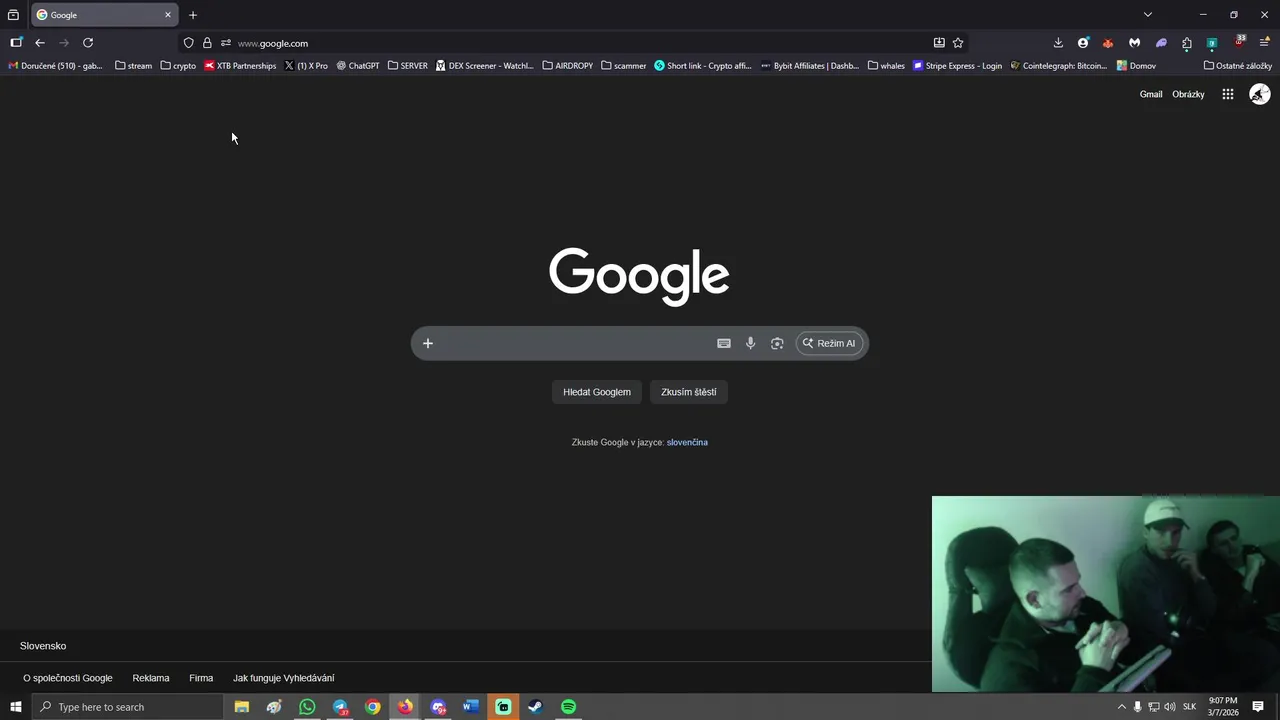The width and height of the screenshot is (1280, 720).
Task: Open the Phantom wallet ghost extension
Action: pos(1161,43)
